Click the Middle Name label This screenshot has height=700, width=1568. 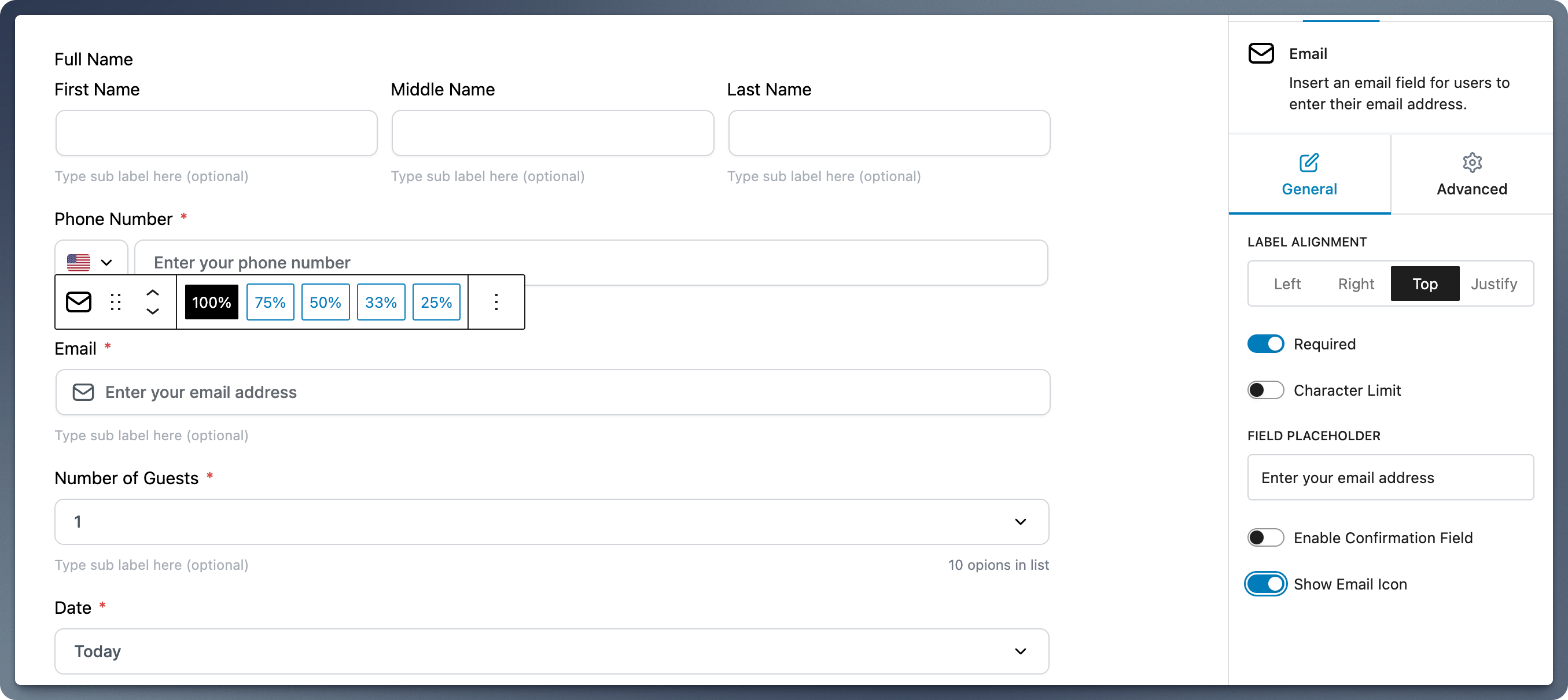click(443, 90)
